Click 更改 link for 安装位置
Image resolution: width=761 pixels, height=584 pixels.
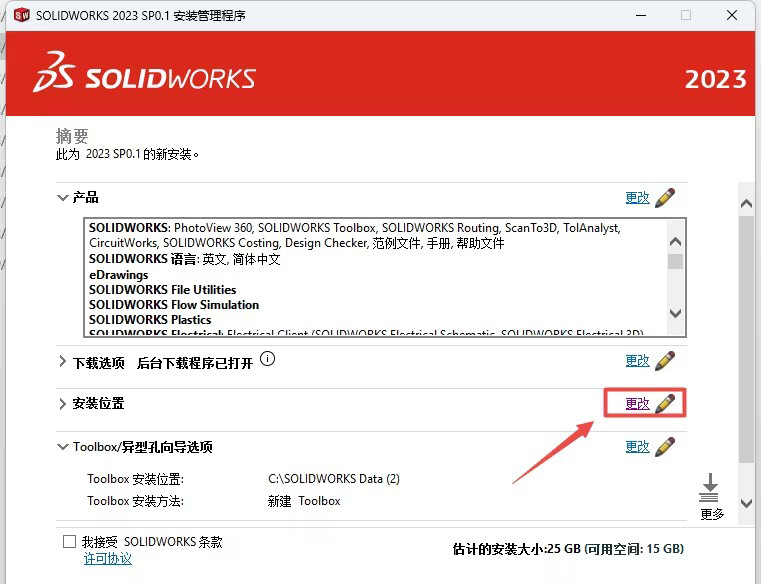pos(637,403)
